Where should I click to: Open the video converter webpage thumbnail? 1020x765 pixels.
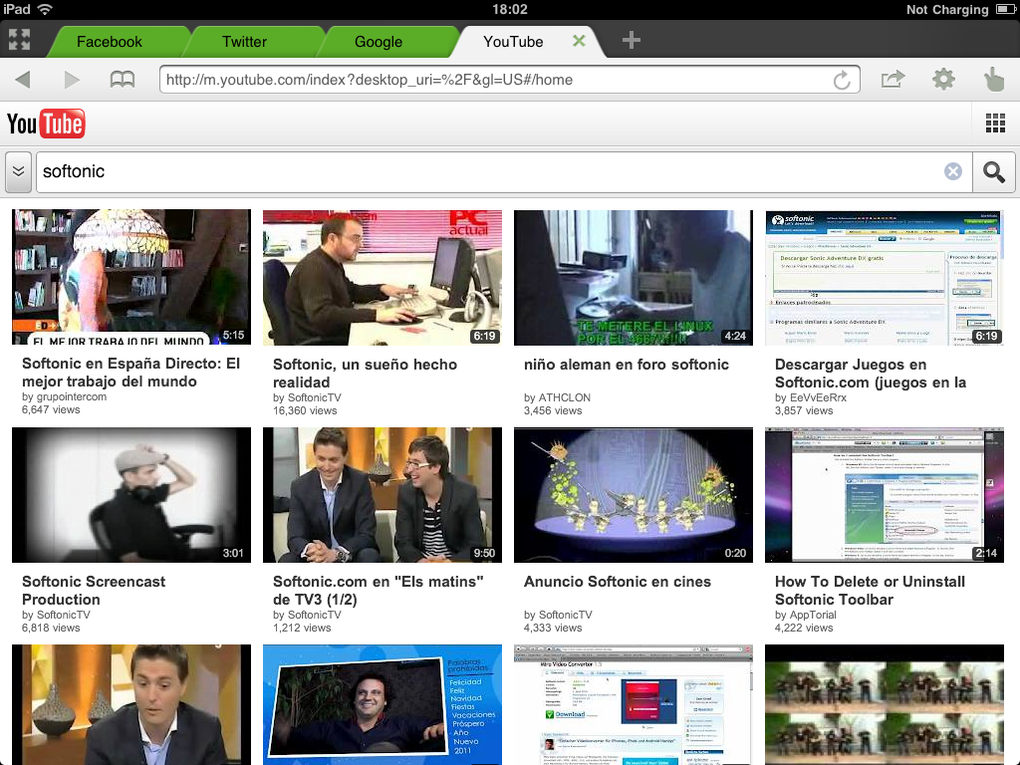[x=633, y=705]
